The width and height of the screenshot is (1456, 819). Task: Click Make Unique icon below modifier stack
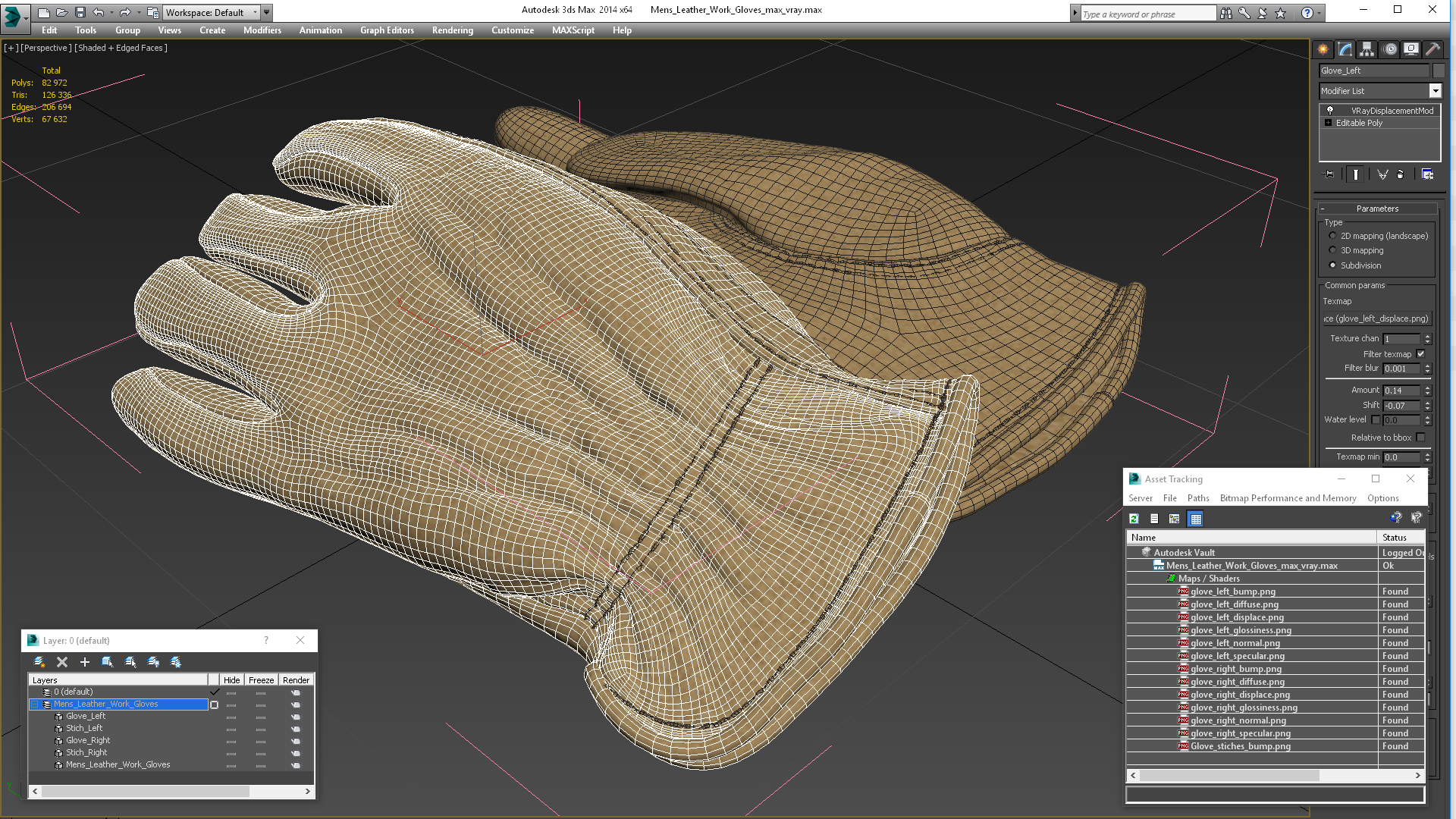(1382, 174)
